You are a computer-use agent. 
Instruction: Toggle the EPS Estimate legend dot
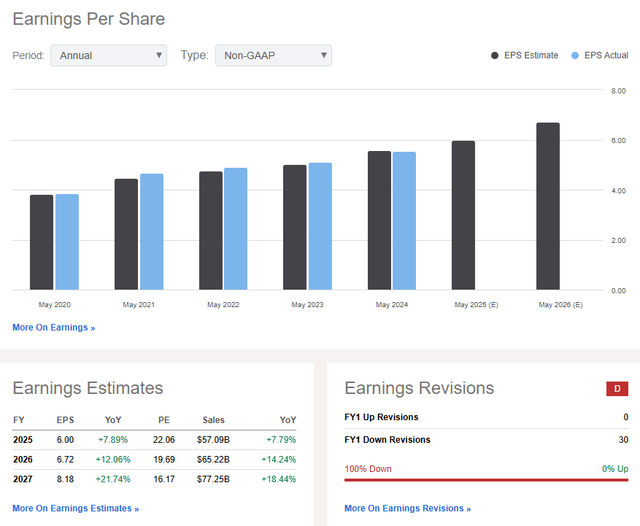(x=496, y=56)
